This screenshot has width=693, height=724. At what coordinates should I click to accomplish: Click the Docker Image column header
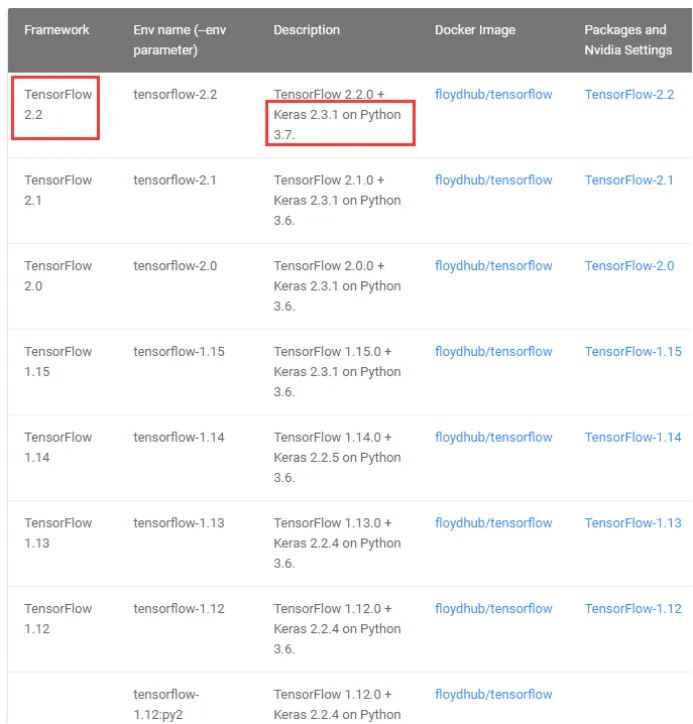tap(475, 30)
